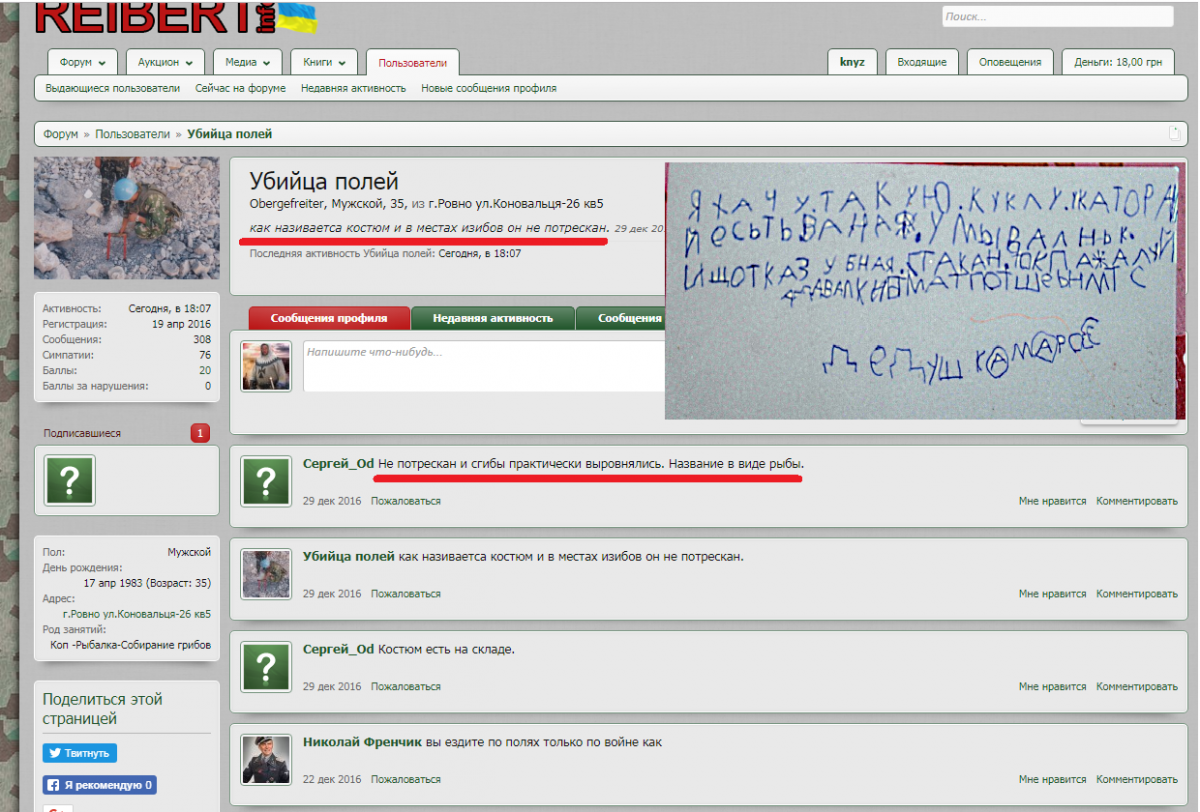Click the 22 дек 2016 post date

[332, 780]
